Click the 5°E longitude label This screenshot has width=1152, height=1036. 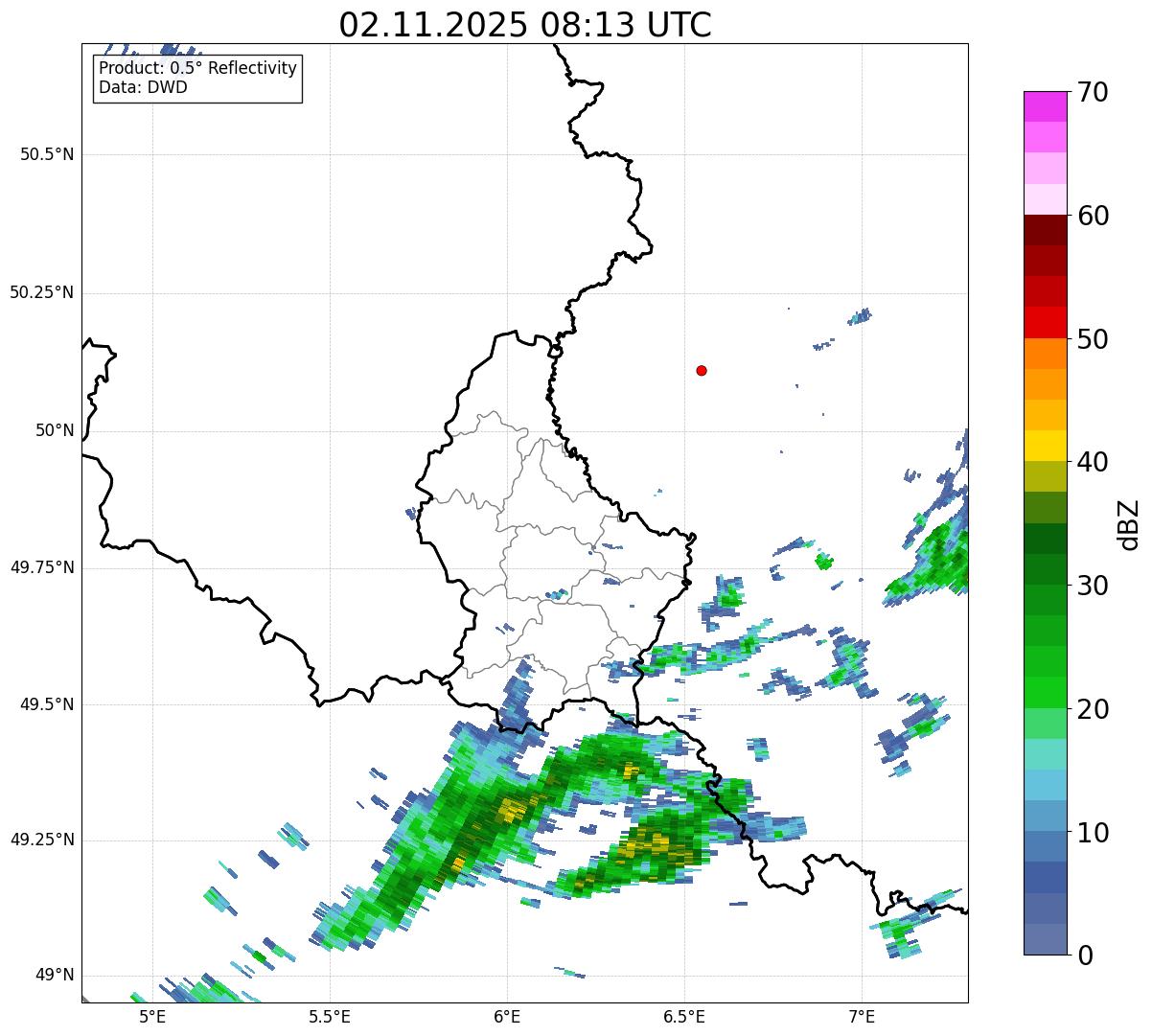click(152, 1016)
